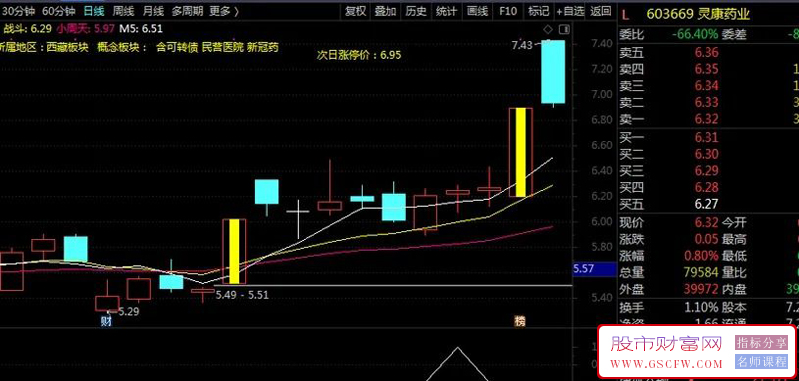Viewport: 799px width, 381px height.
Task: Click 卖二 ask price 6.33
Action: coord(706,102)
